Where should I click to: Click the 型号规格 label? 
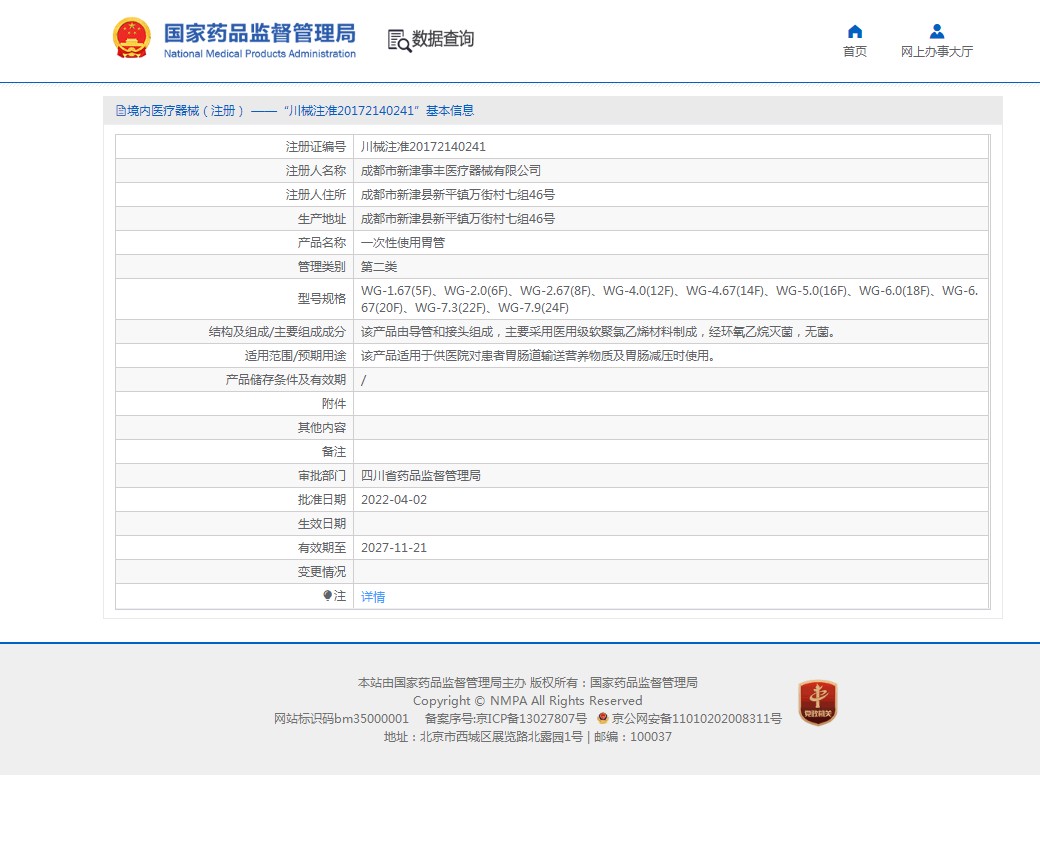point(322,298)
